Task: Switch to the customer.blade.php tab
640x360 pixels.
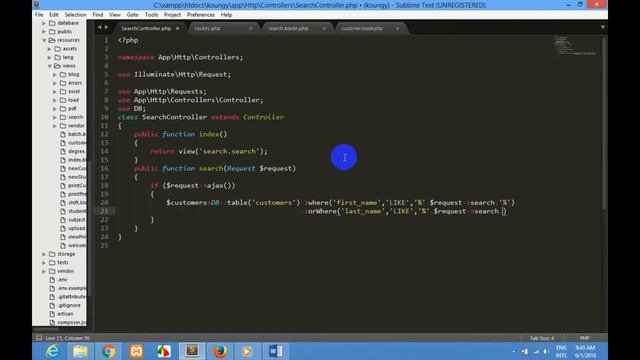Action: pyautogui.click(x=371, y=28)
